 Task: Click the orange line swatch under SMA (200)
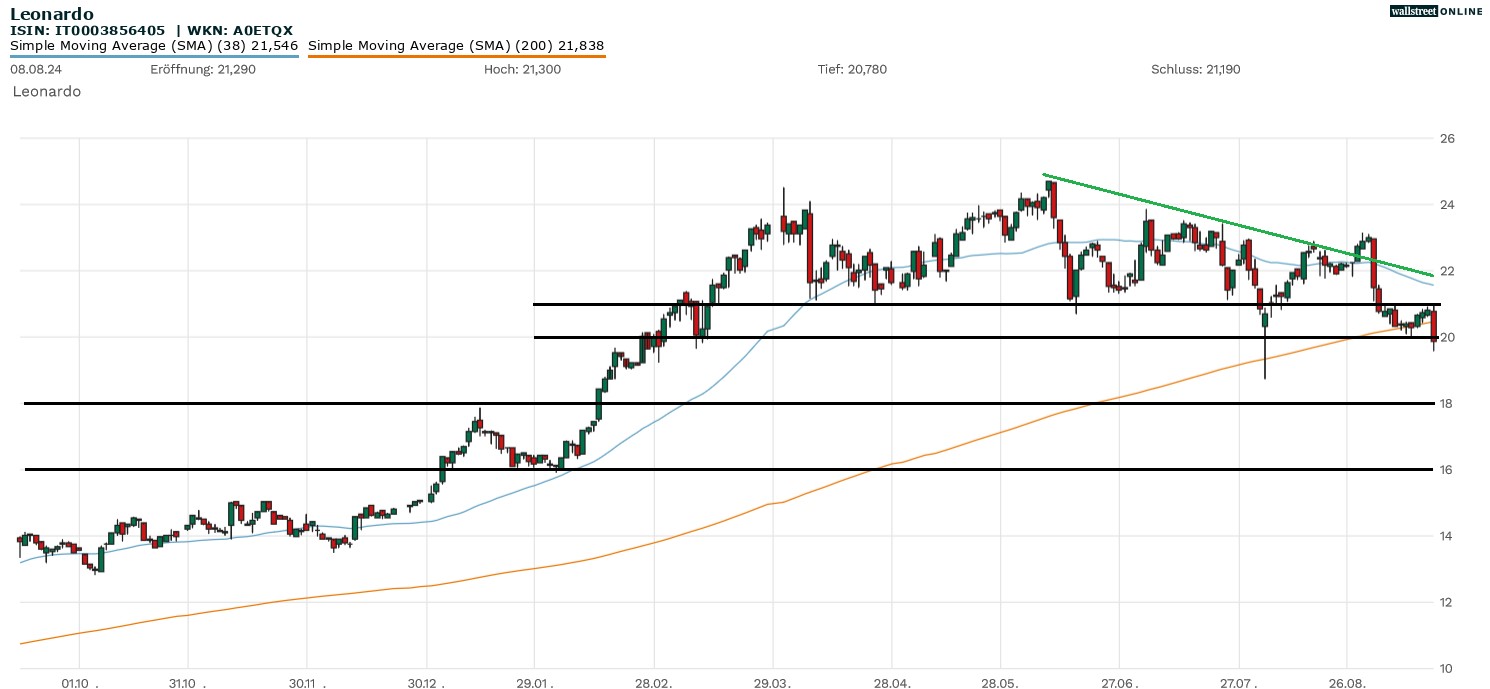click(456, 56)
